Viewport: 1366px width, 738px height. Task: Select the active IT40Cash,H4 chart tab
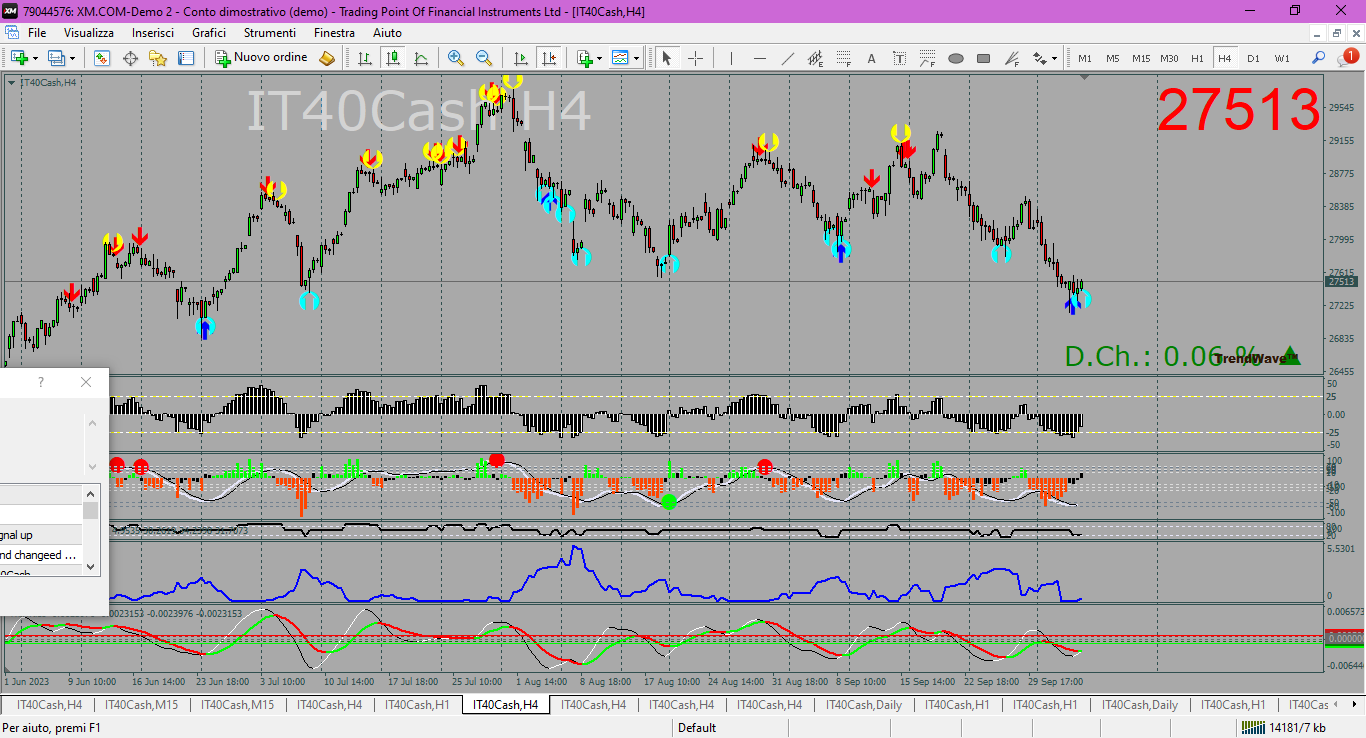coord(505,705)
